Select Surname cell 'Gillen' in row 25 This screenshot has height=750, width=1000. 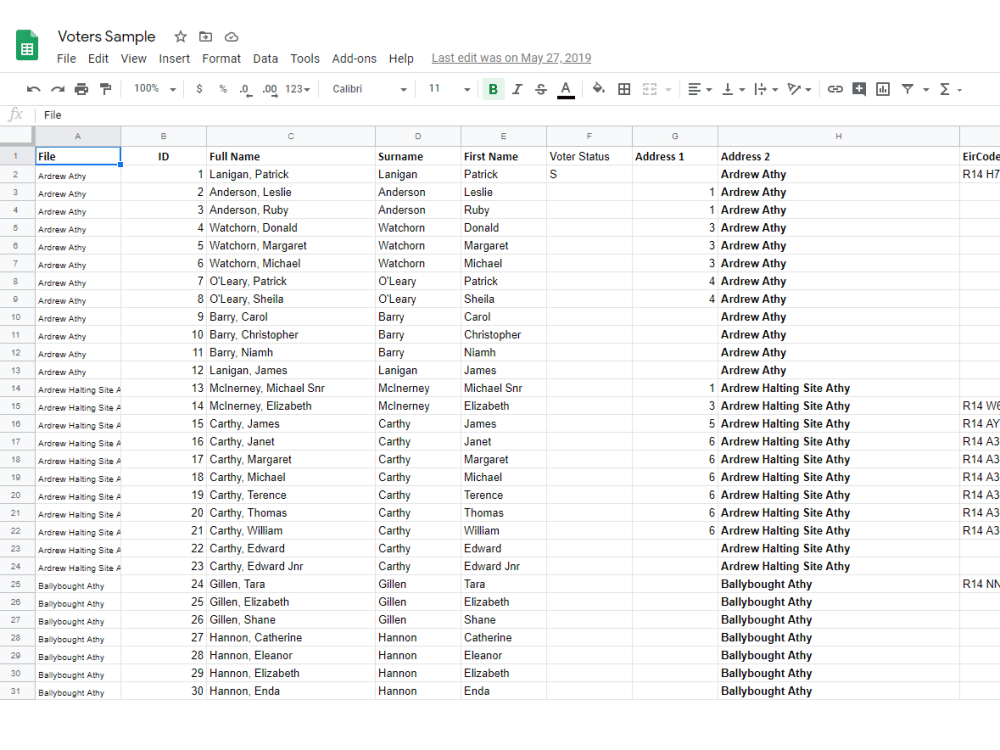pos(418,584)
